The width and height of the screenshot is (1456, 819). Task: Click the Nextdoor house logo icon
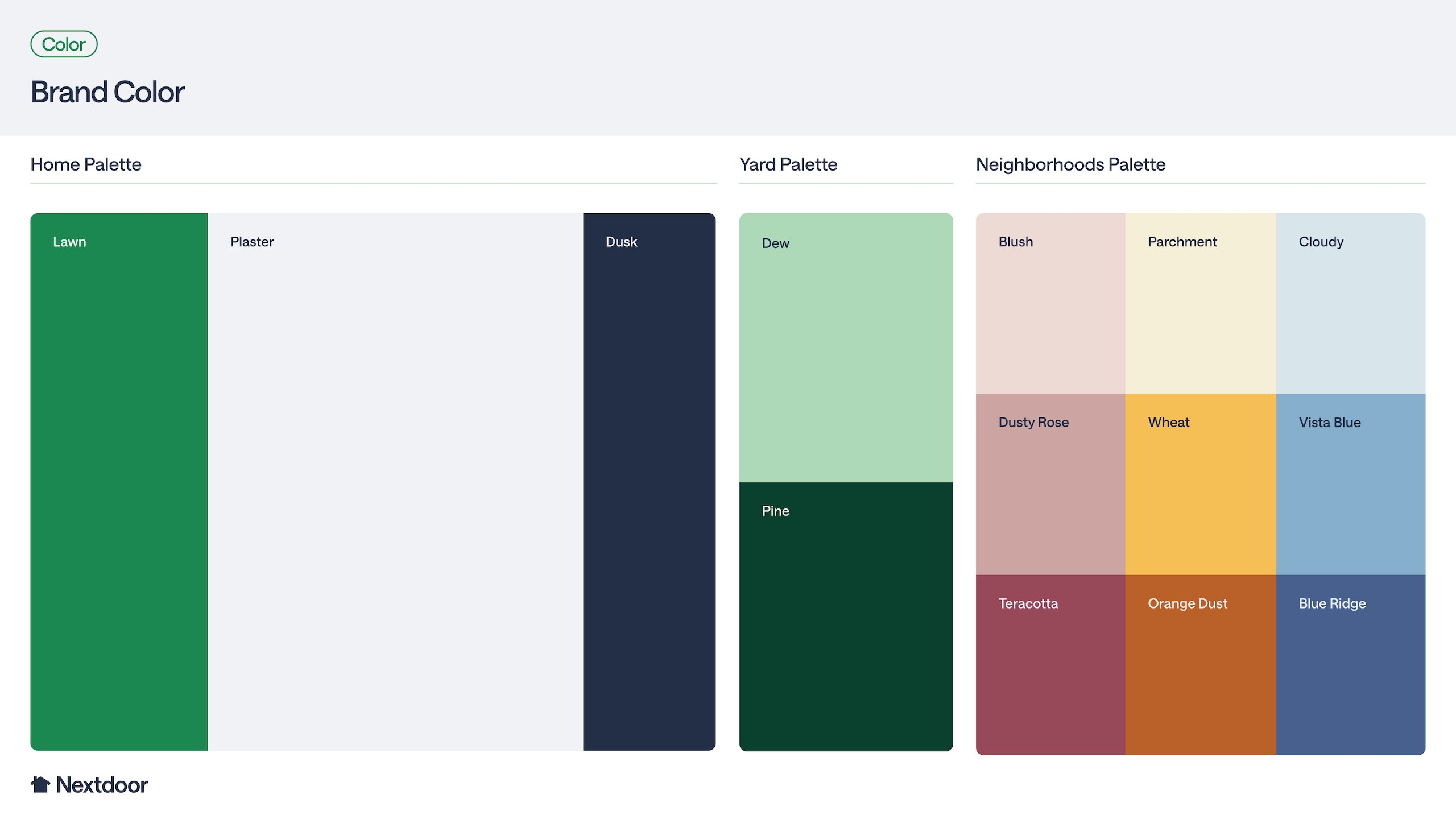[40, 784]
